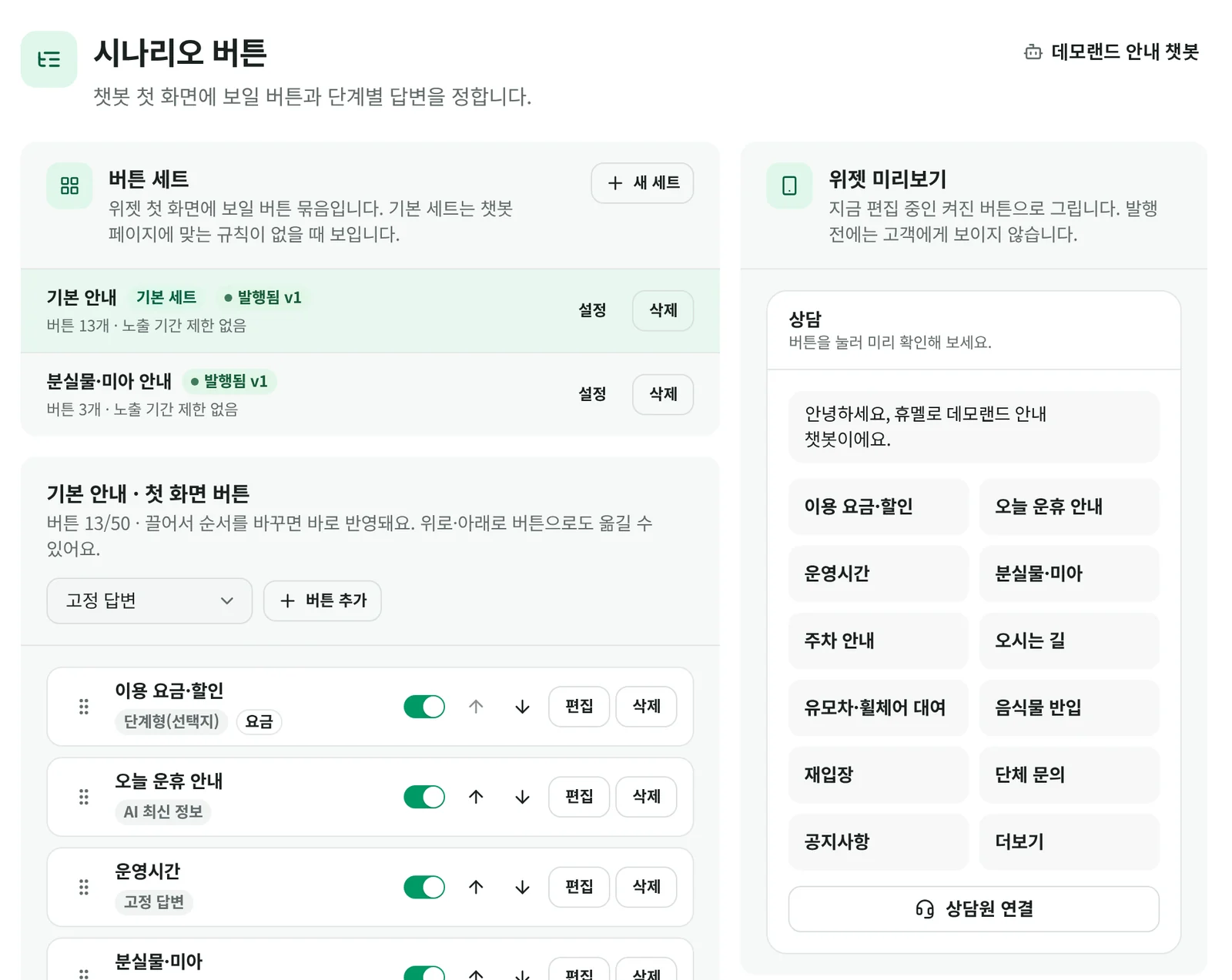Delete the 분실물·미아 안내 set

tap(663, 394)
